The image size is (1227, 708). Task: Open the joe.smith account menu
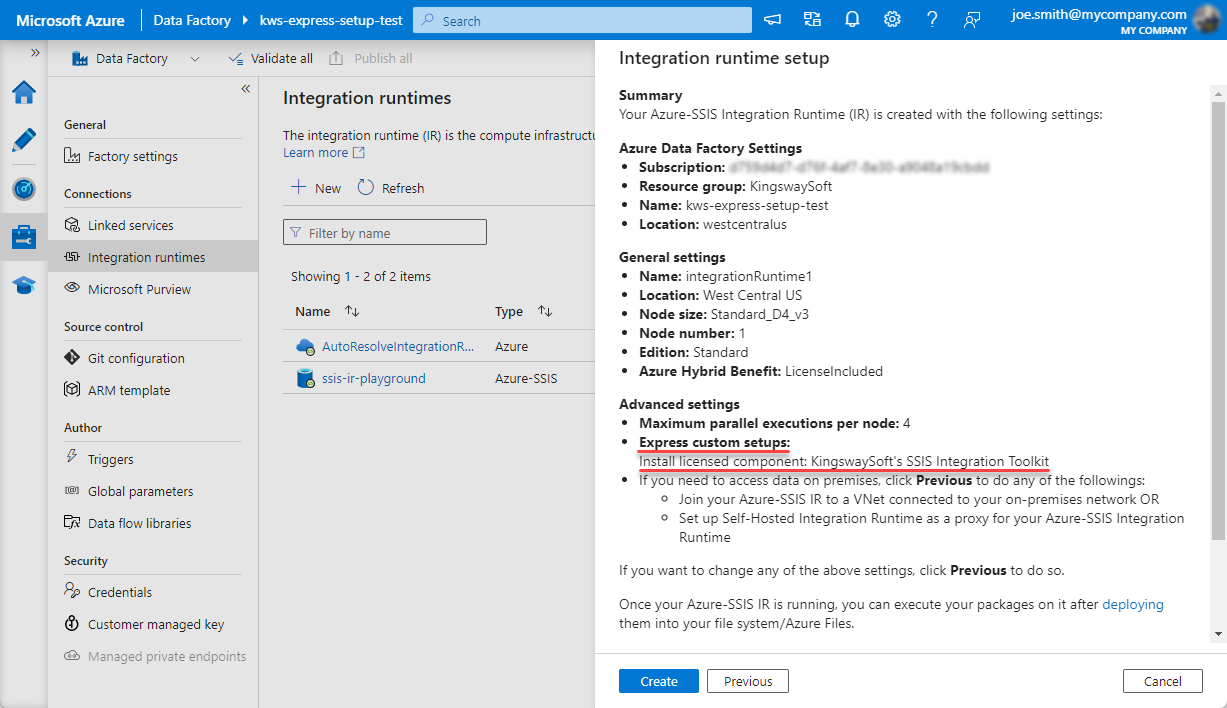pos(1114,20)
